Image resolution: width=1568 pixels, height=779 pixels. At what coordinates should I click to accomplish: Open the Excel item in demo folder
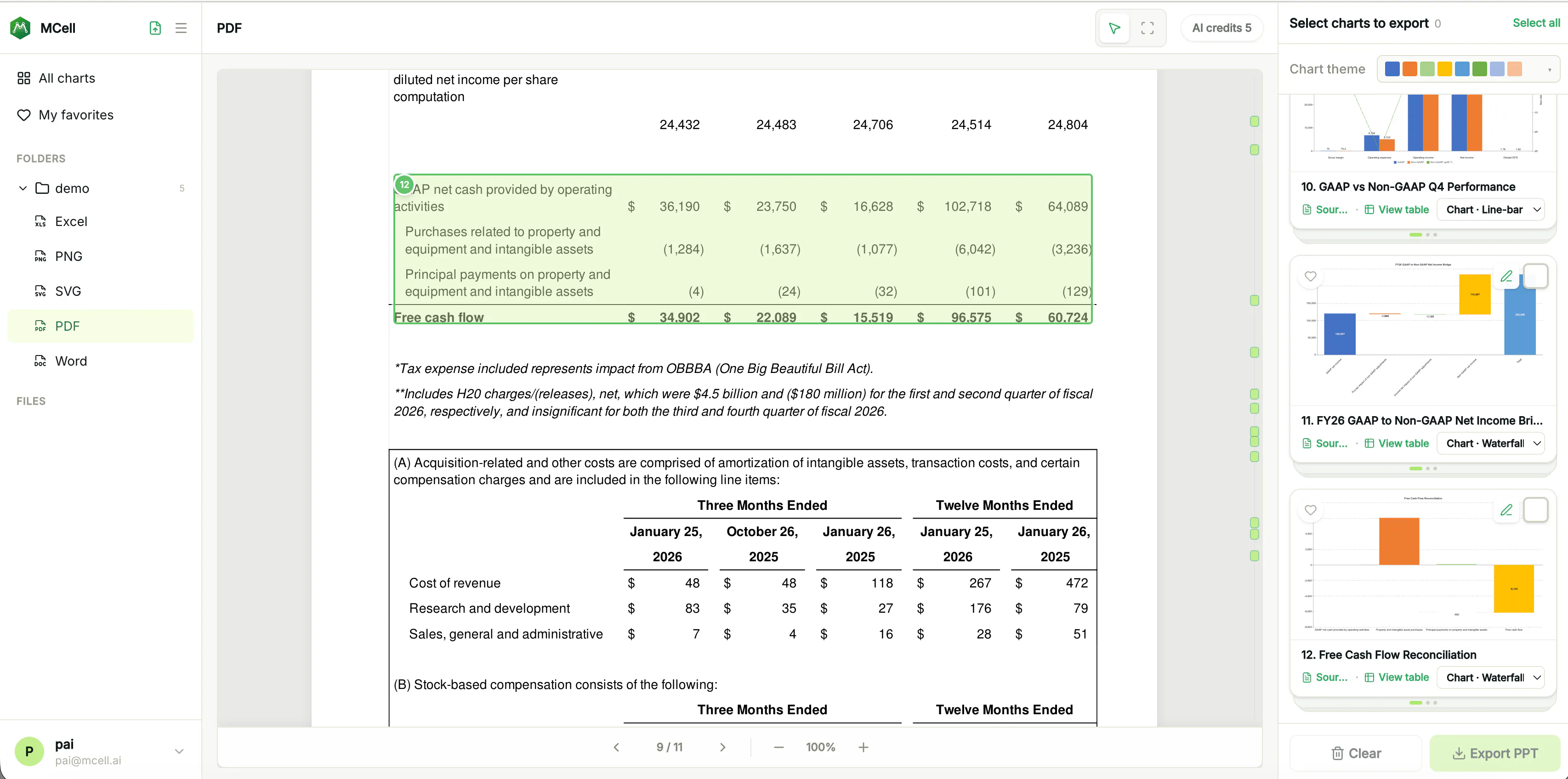[x=101, y=221]
